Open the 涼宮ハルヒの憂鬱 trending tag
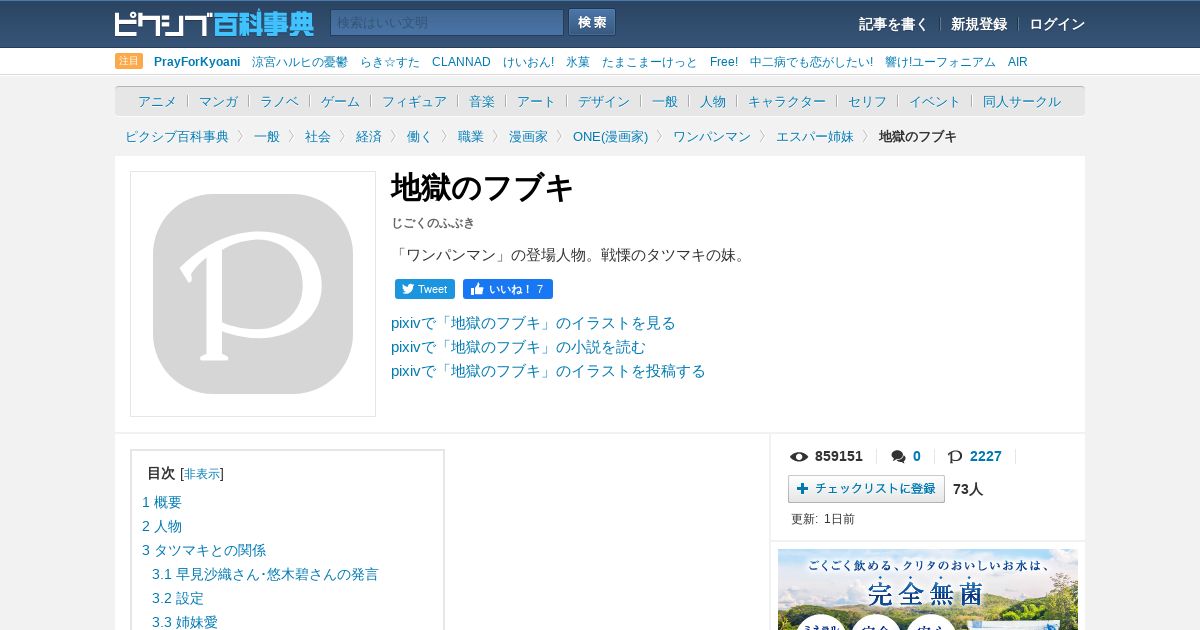The image size is (1200, 630). (300, 62)
